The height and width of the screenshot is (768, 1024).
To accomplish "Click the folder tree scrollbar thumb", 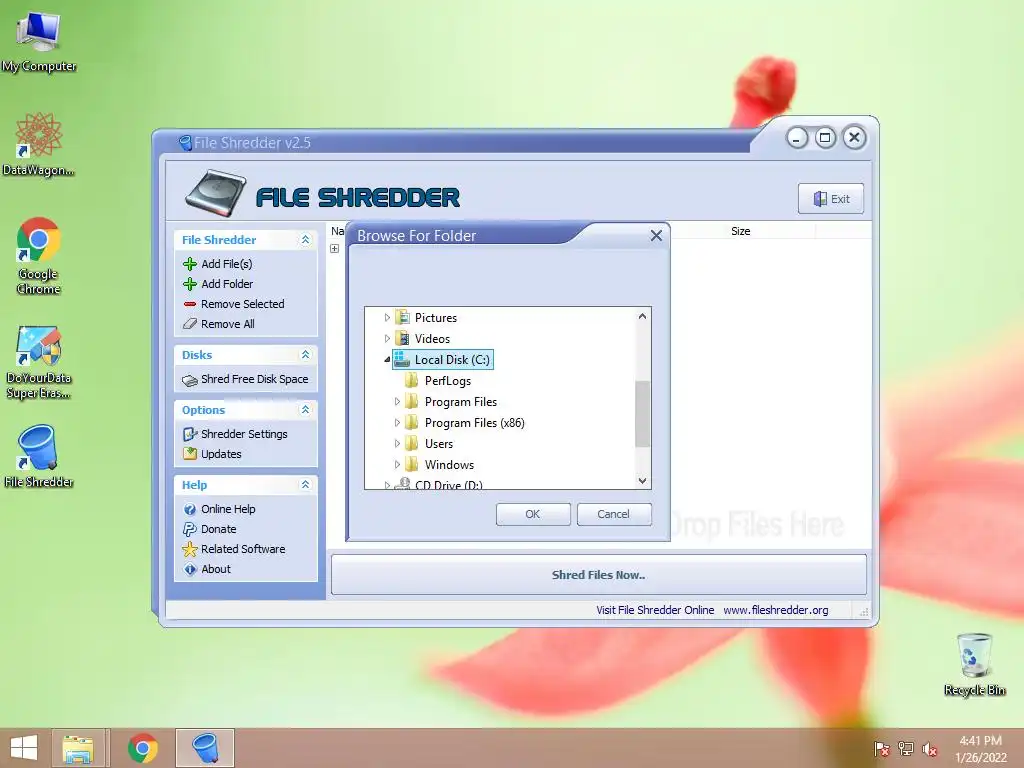I will (643, 415).
